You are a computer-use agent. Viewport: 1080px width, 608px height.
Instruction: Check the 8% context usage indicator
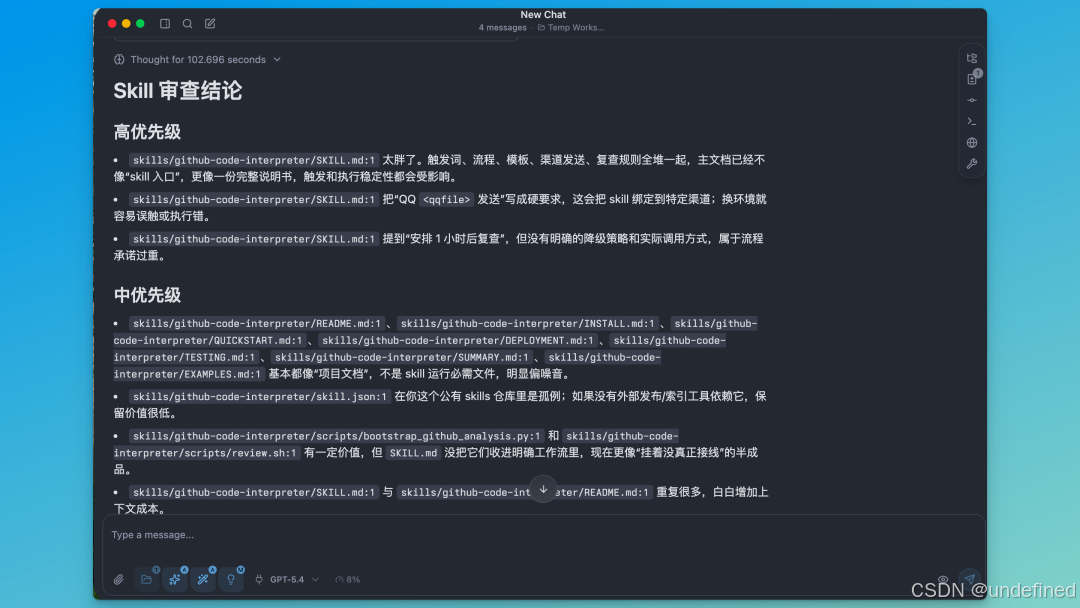347,580
